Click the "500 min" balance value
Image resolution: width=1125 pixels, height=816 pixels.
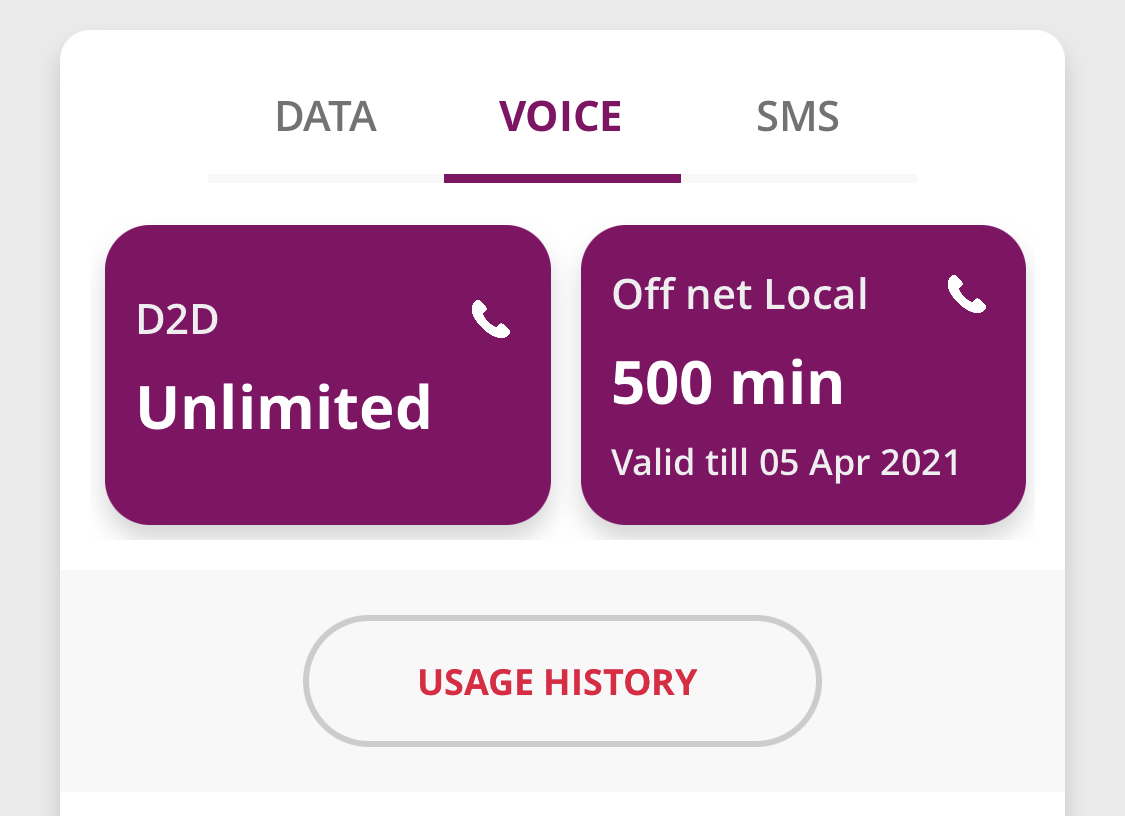(727, 383)
